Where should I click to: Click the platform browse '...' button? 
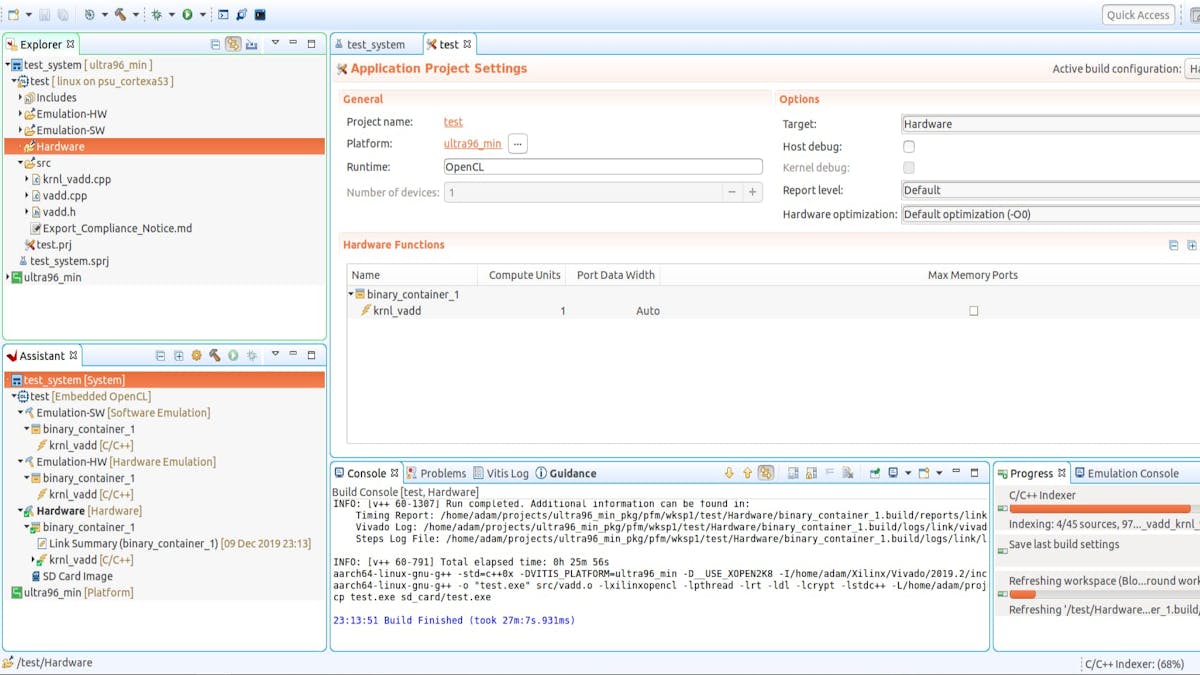(517, 144)
